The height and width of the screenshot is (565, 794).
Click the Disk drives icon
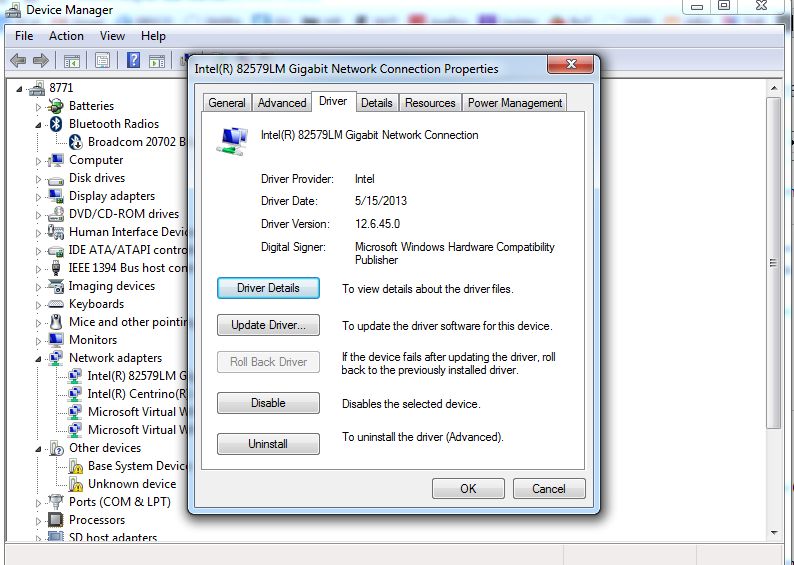(55, 179)
